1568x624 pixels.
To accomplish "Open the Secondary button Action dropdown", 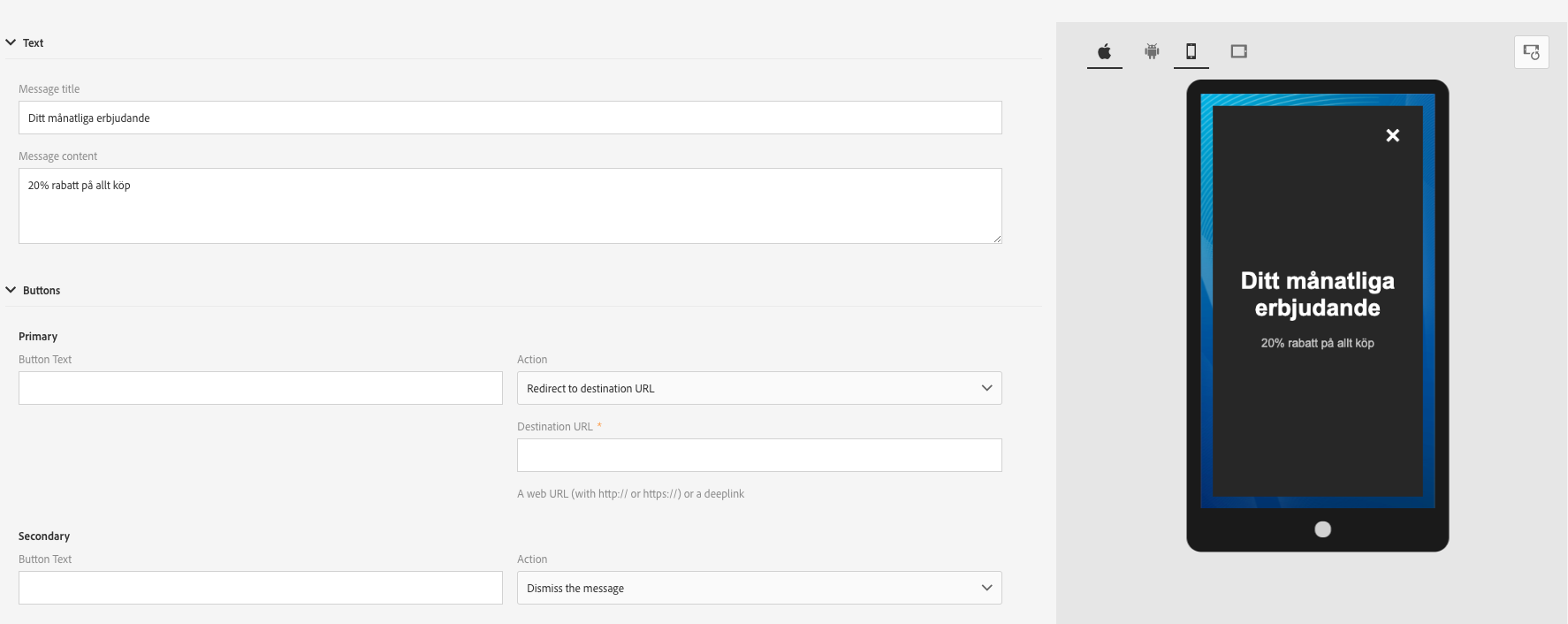I will [x=758, y=588].
